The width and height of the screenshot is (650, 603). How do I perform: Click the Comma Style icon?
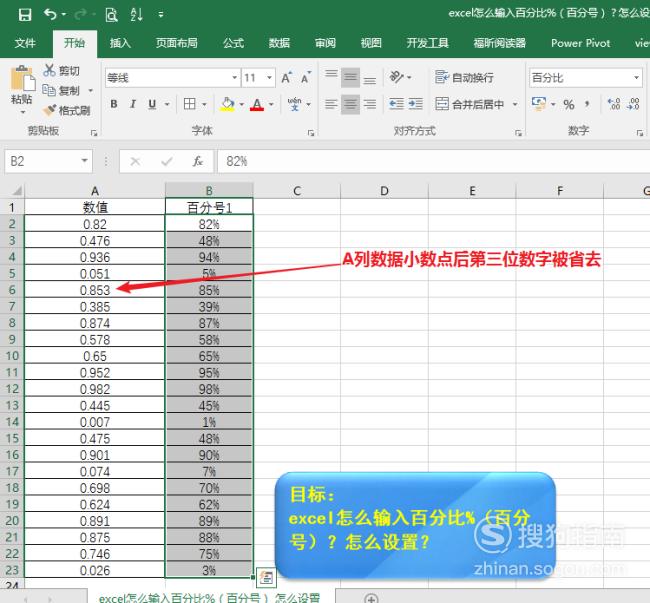click(587, 104)
